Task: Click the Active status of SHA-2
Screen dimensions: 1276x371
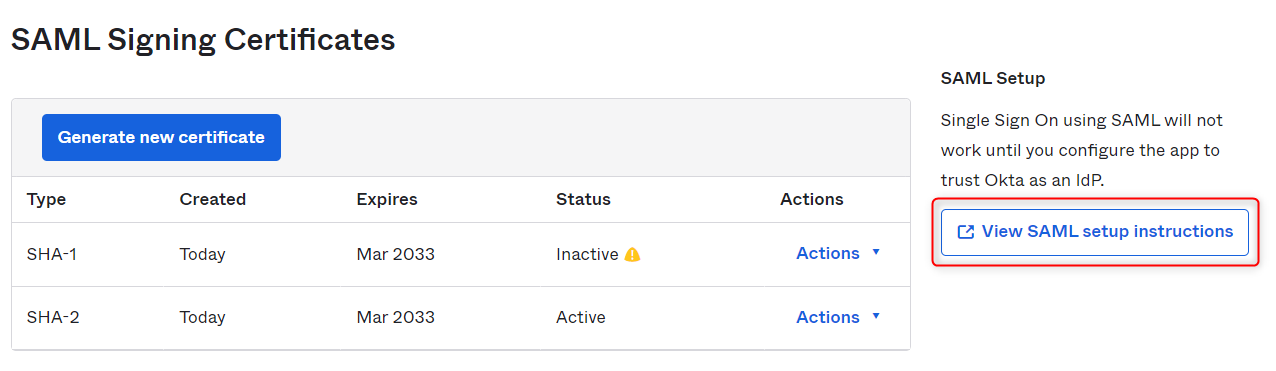Action: point(581,317)
